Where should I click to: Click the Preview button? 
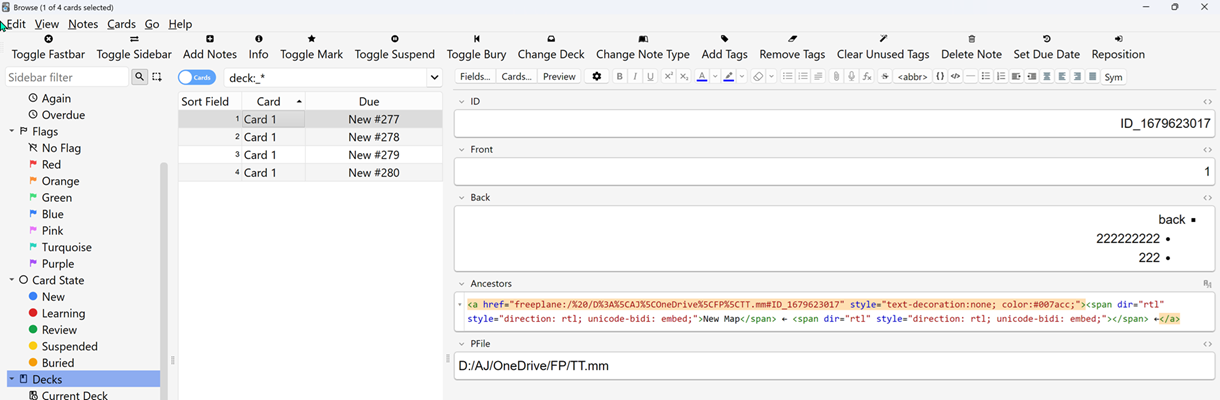pyautogui.click(x=559, y=77)
